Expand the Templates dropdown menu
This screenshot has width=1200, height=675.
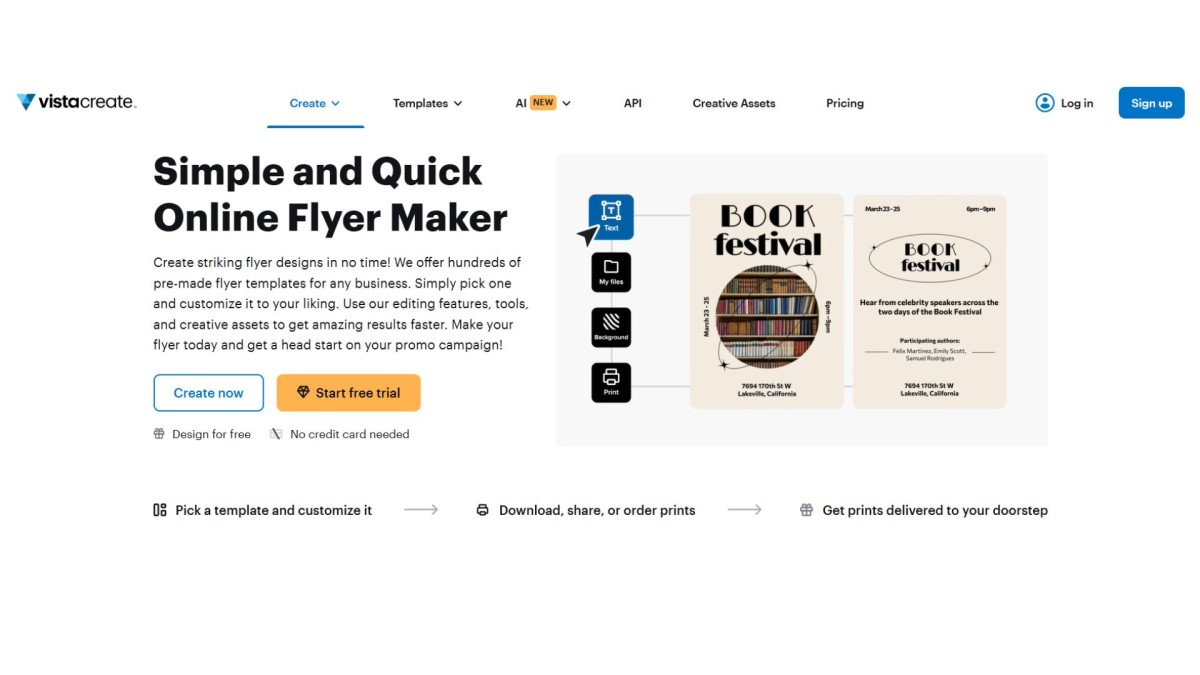pyautogui.click(x=428, y=103)
